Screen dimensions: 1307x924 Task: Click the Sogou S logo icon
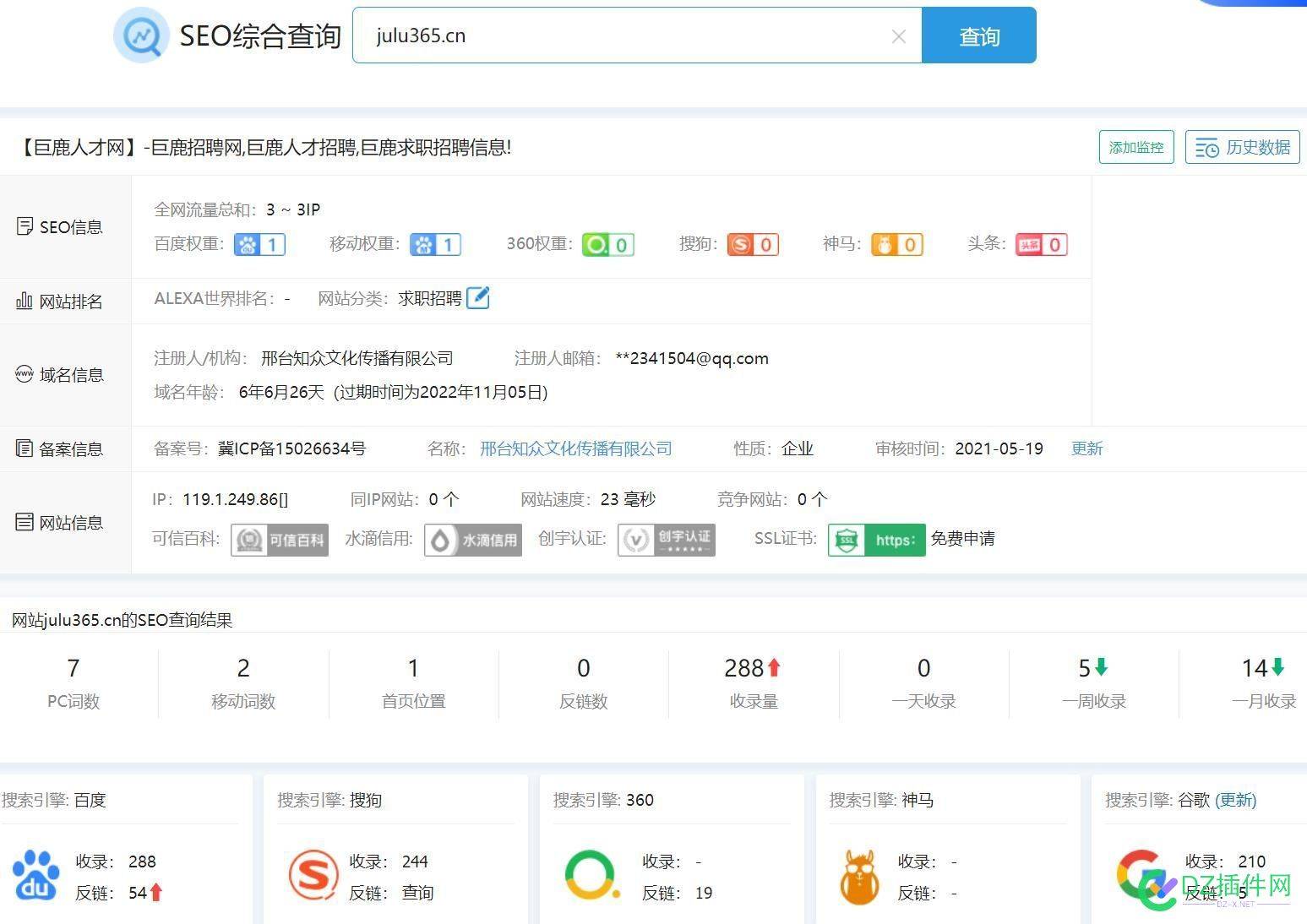click(313, 875)
